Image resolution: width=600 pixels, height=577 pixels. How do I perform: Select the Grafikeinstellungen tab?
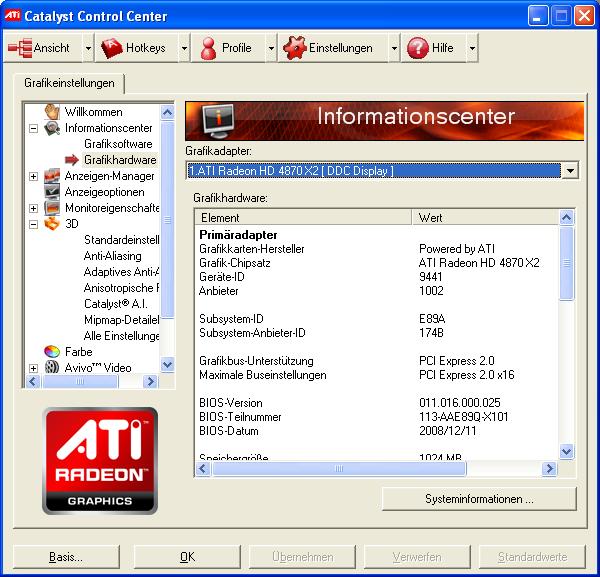[69, 83]
